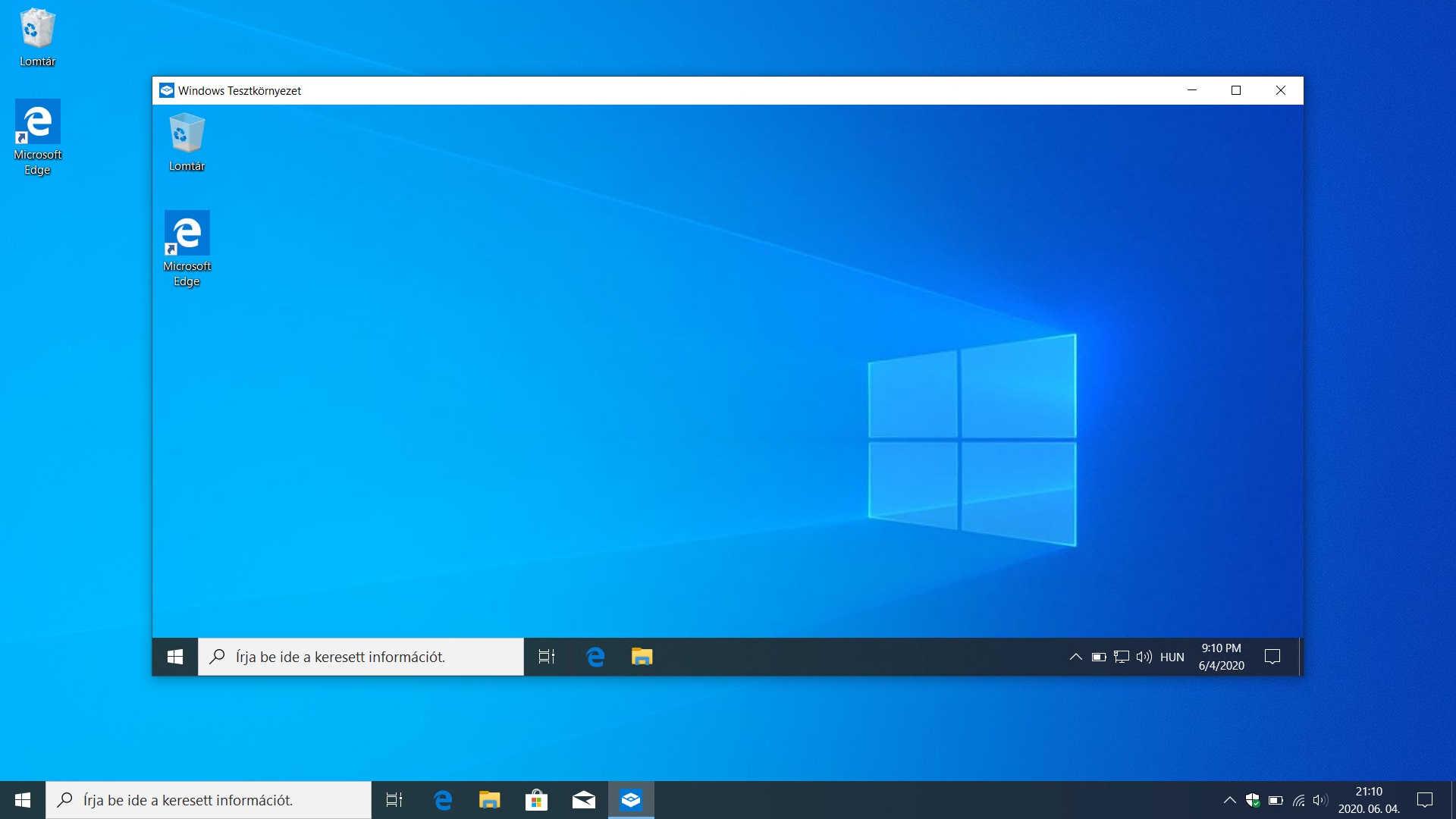Focus the host taskbar search box

click(x=209, y=800)
